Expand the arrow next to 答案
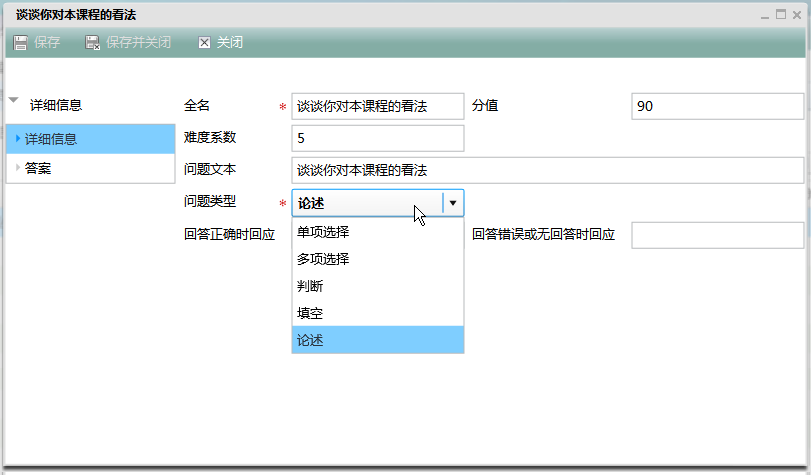 18,168
